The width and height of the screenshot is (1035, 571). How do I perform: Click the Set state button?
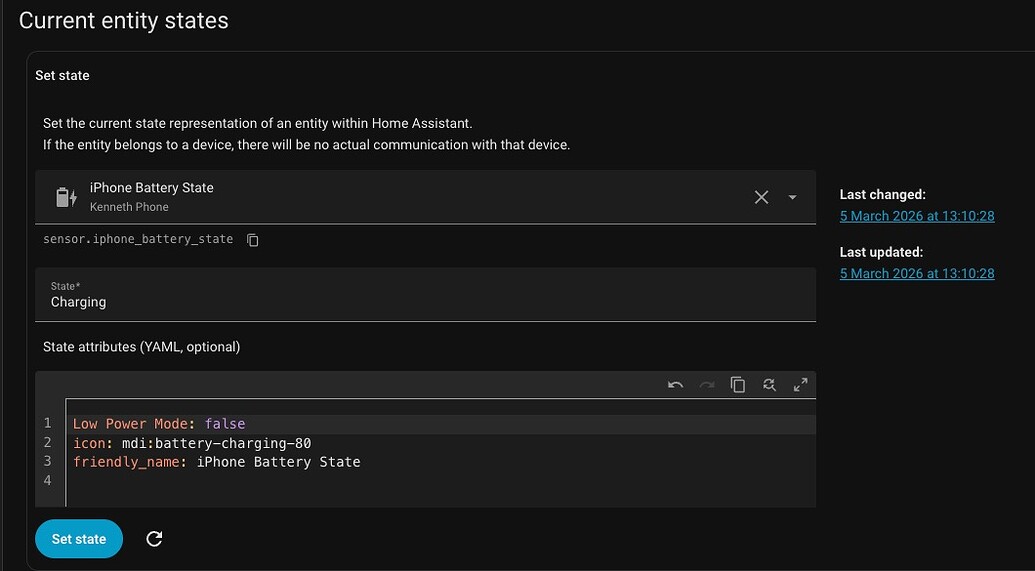coord(79,539)
